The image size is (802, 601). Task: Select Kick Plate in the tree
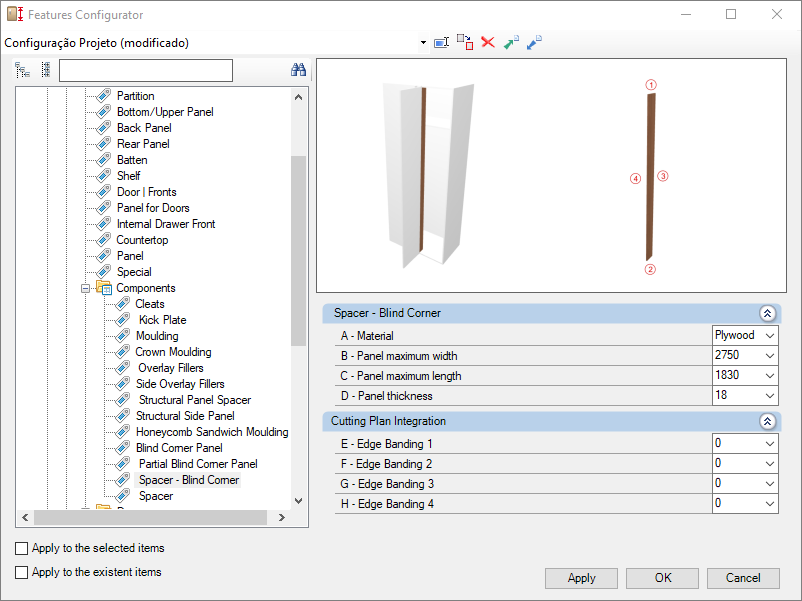click(x=162, y=320)
